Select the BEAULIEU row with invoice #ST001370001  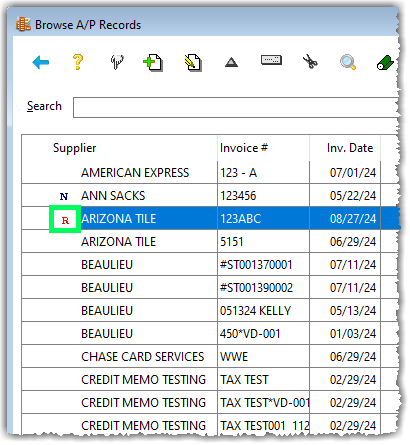pyautogui.click(x=211, y=265)
